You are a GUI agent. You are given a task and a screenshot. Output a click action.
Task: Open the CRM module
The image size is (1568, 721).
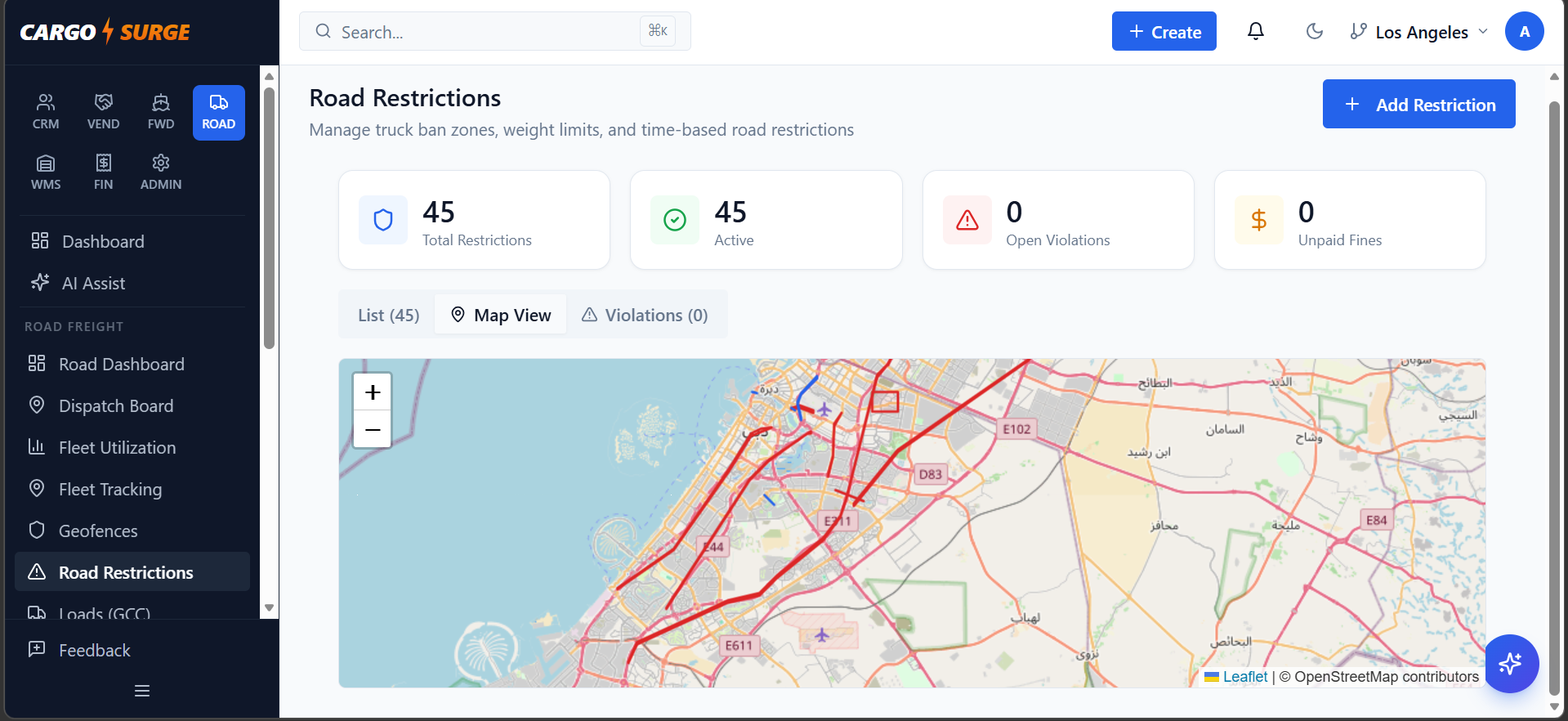46,113
